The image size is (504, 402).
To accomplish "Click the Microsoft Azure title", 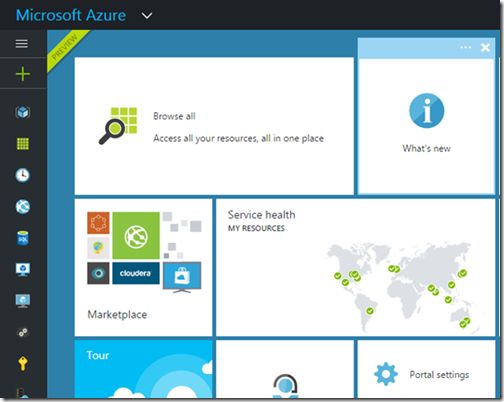I will pyautogui.click(x=71, y=15).
